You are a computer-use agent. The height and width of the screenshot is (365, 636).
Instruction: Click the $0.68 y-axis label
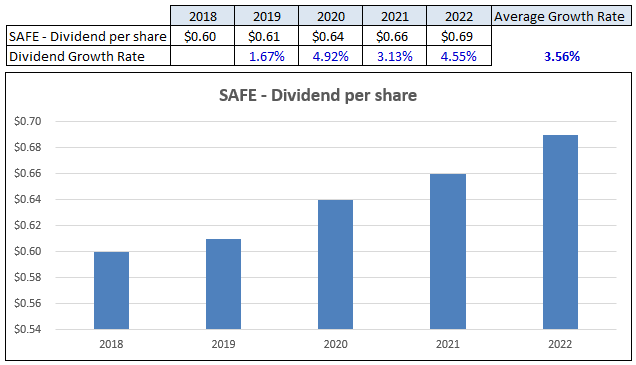28,147
